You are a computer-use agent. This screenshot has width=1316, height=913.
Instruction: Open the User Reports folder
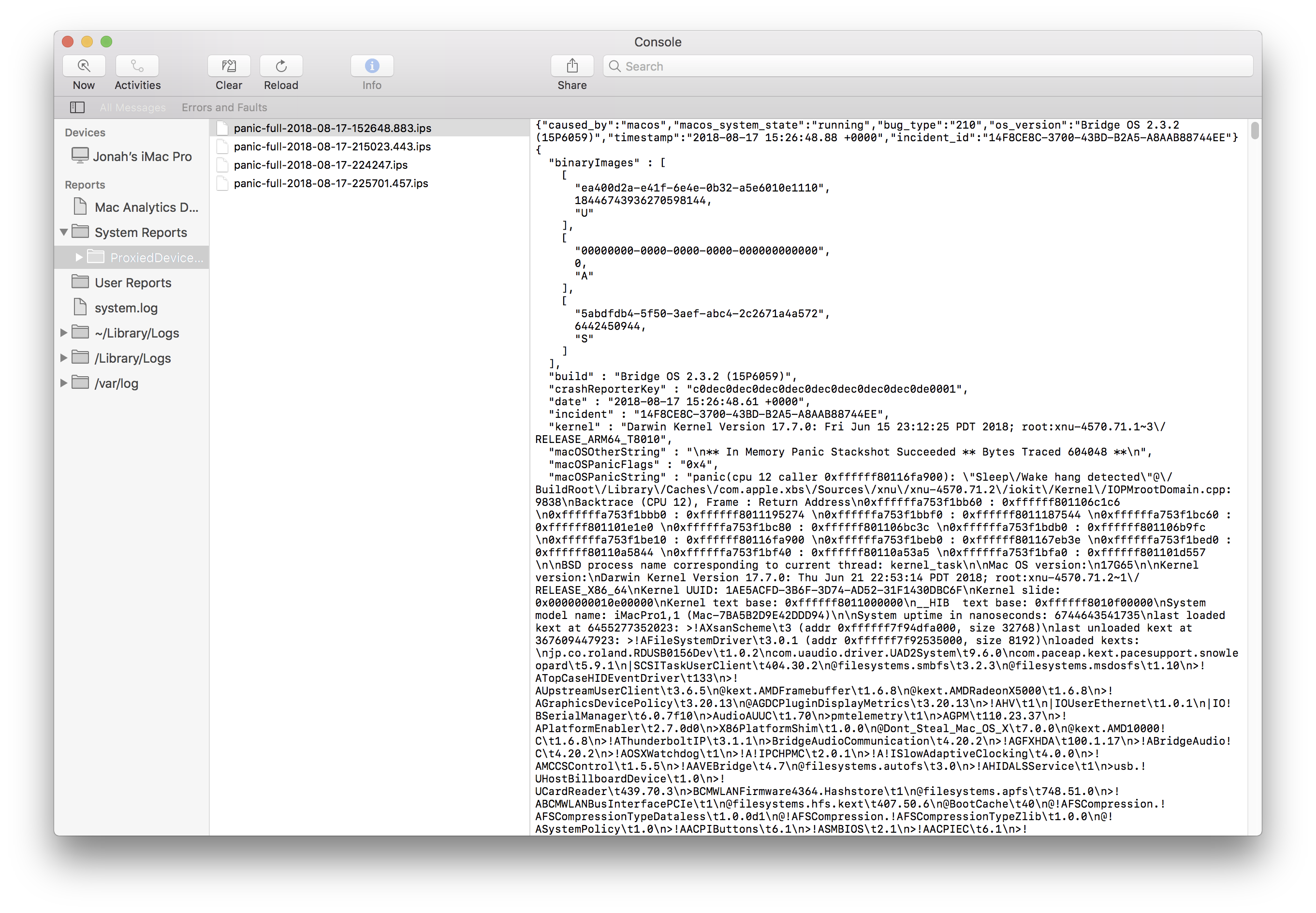click(132, 282)
